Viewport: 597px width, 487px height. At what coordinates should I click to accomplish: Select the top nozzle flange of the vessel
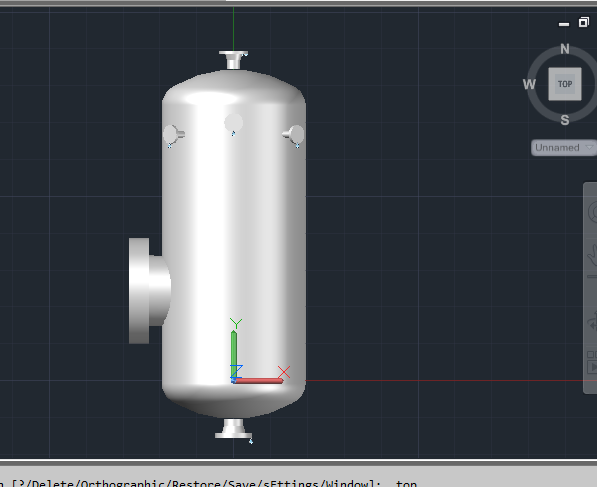coord(233,54)
